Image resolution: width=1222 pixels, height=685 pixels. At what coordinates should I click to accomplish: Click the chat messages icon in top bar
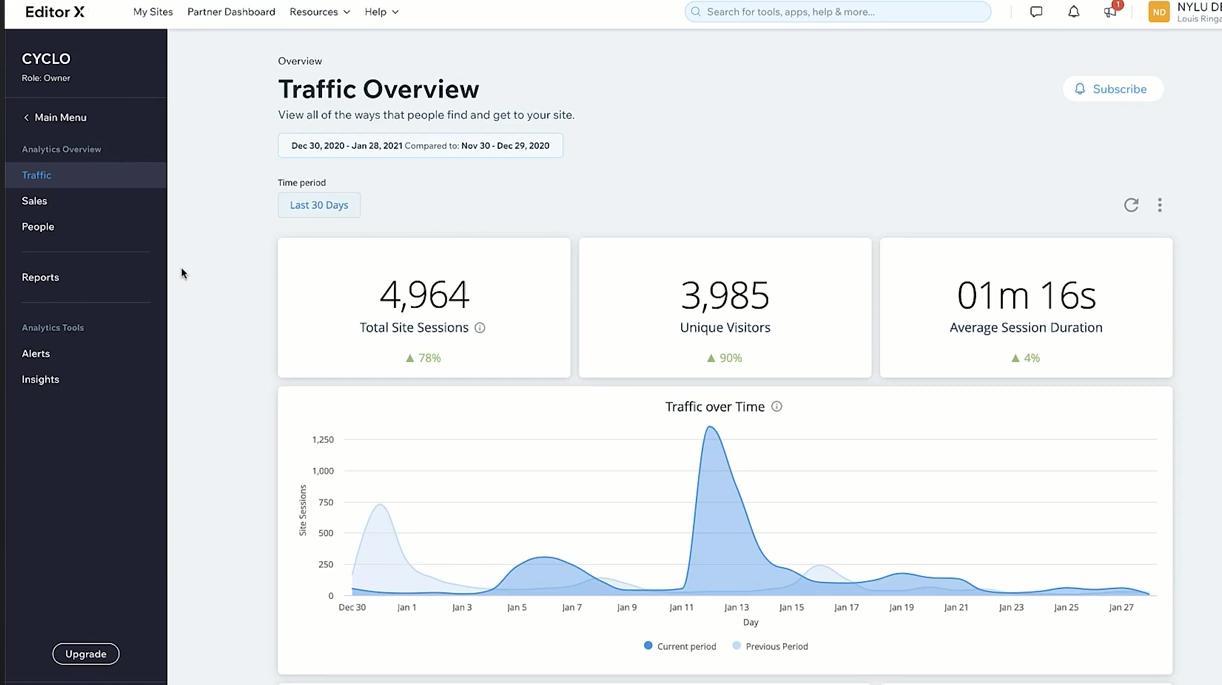tap(1036, 12)
